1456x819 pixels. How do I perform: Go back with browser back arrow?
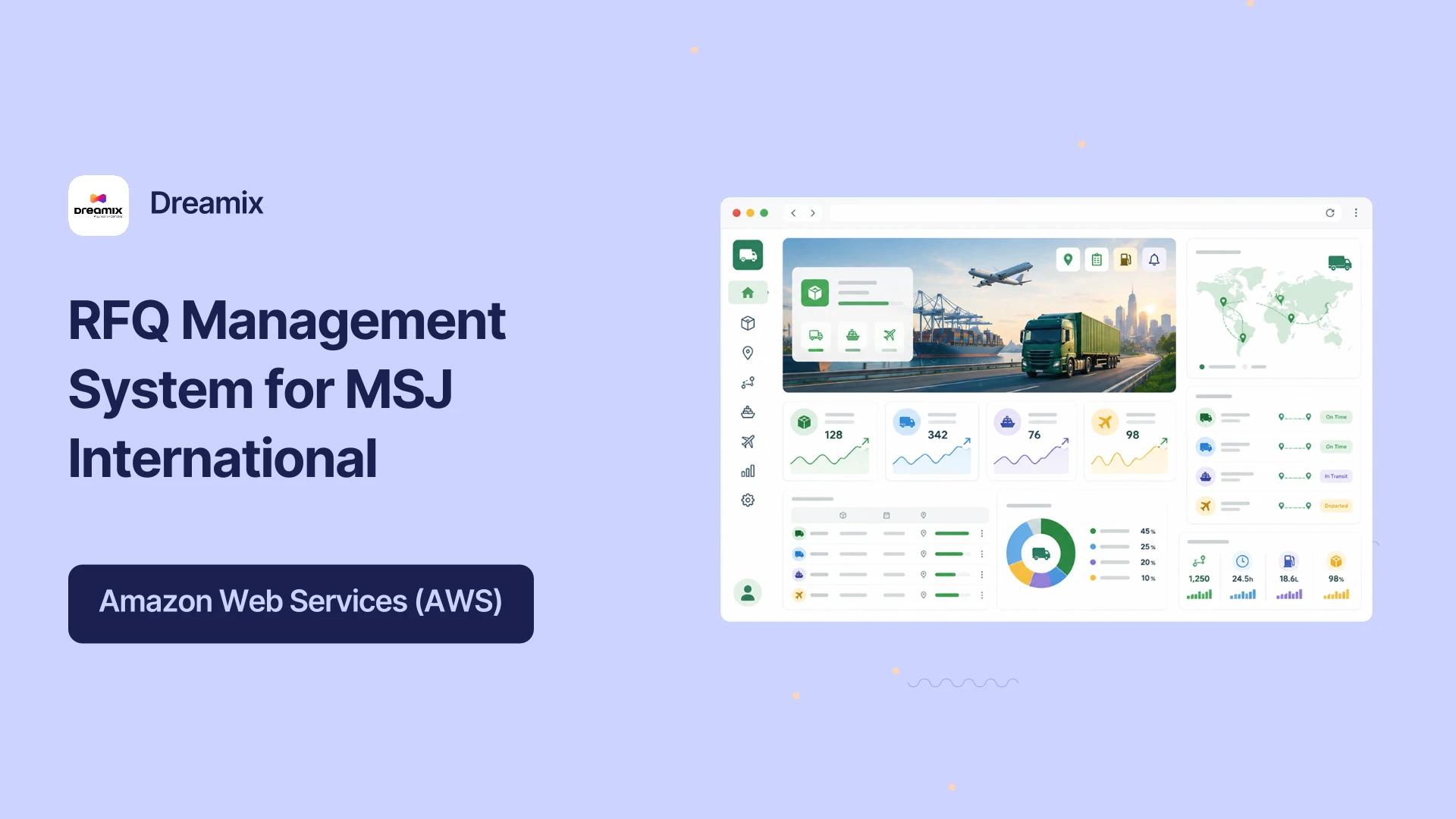(x=793, y=213)
